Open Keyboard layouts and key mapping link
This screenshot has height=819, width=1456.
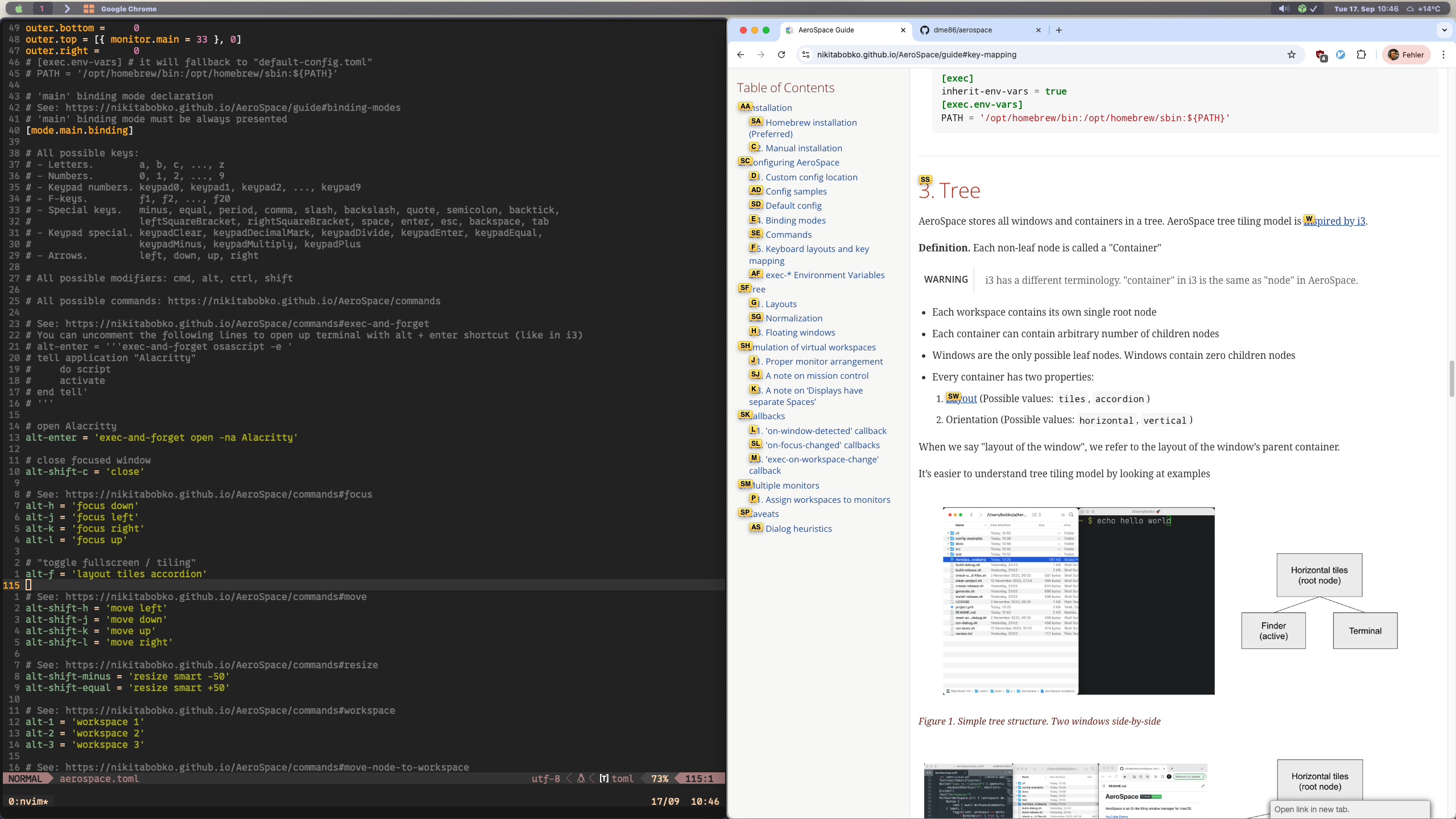coord(809,254)
